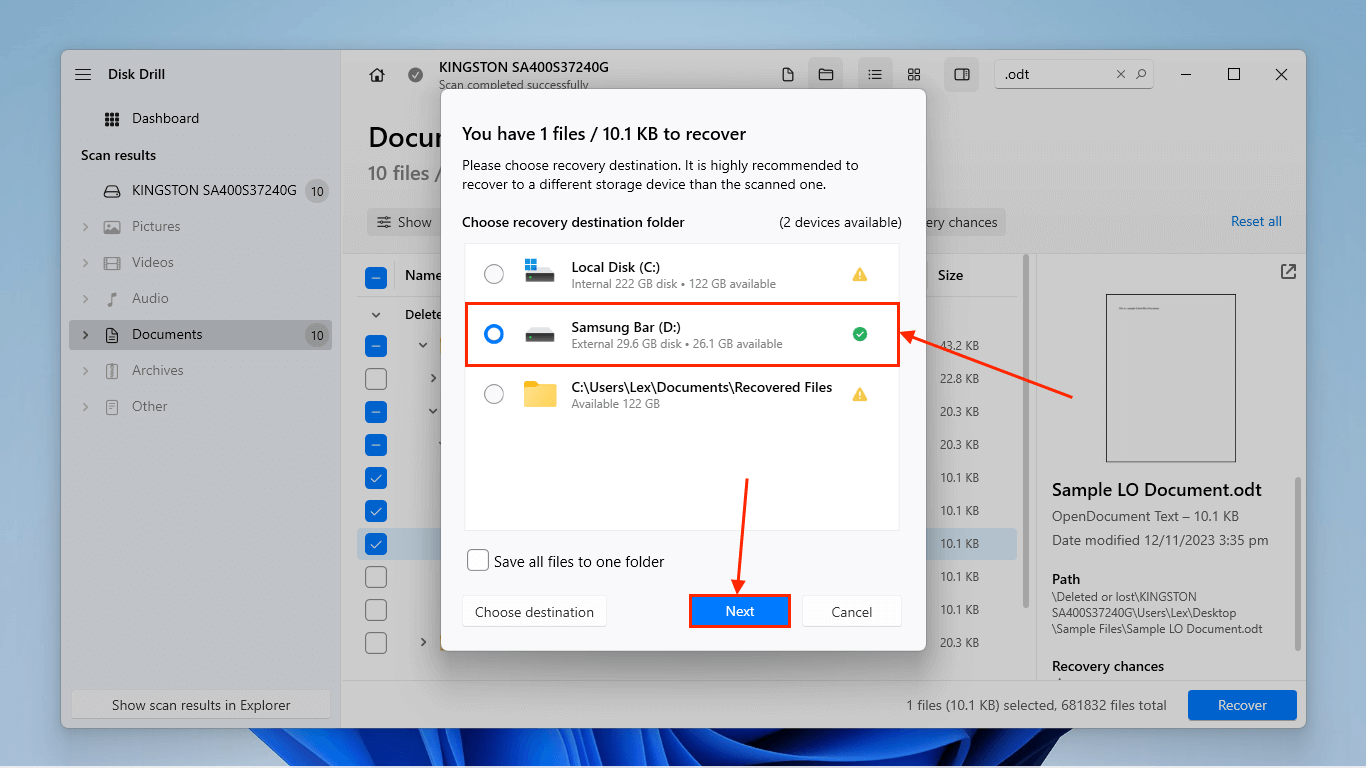Collapse the Deleted group chevron
The height and width of the screenshot is (768, 1366).
376,314
